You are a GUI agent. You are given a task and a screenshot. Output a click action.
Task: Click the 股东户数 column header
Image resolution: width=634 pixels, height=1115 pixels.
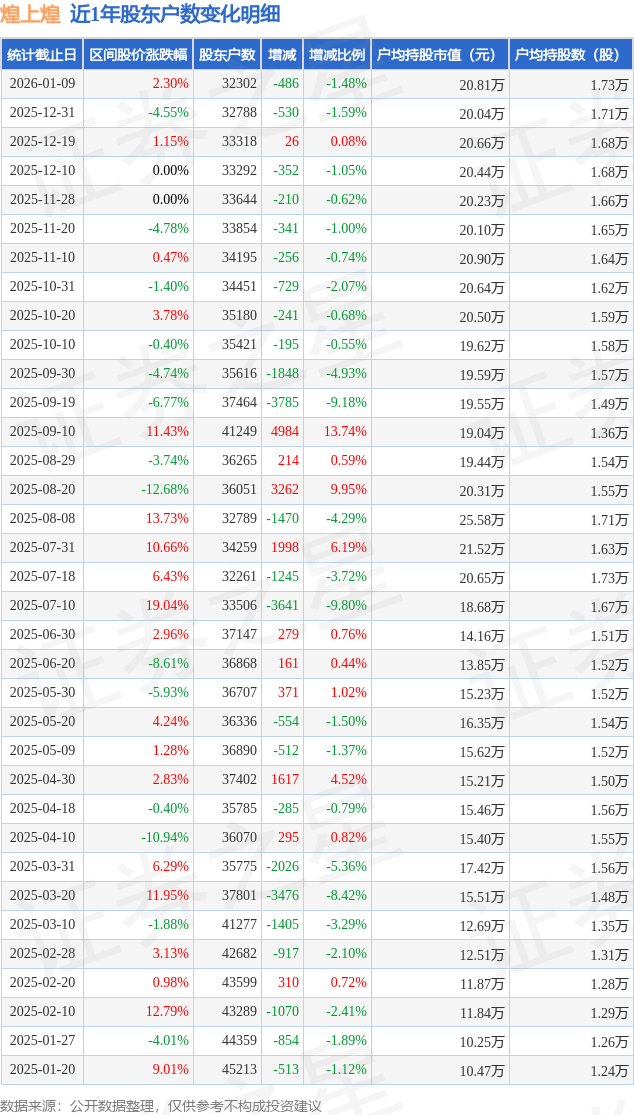point(227,55)
